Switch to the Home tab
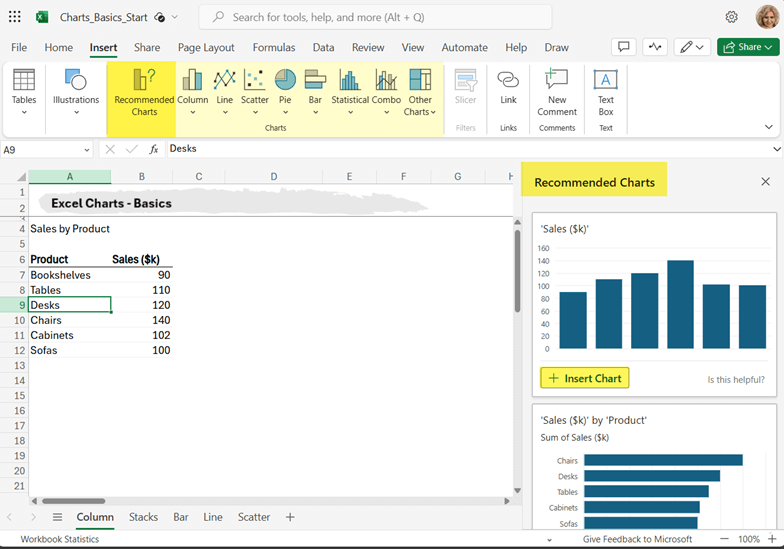Screen dimensions: 784x549 (58, 48)
